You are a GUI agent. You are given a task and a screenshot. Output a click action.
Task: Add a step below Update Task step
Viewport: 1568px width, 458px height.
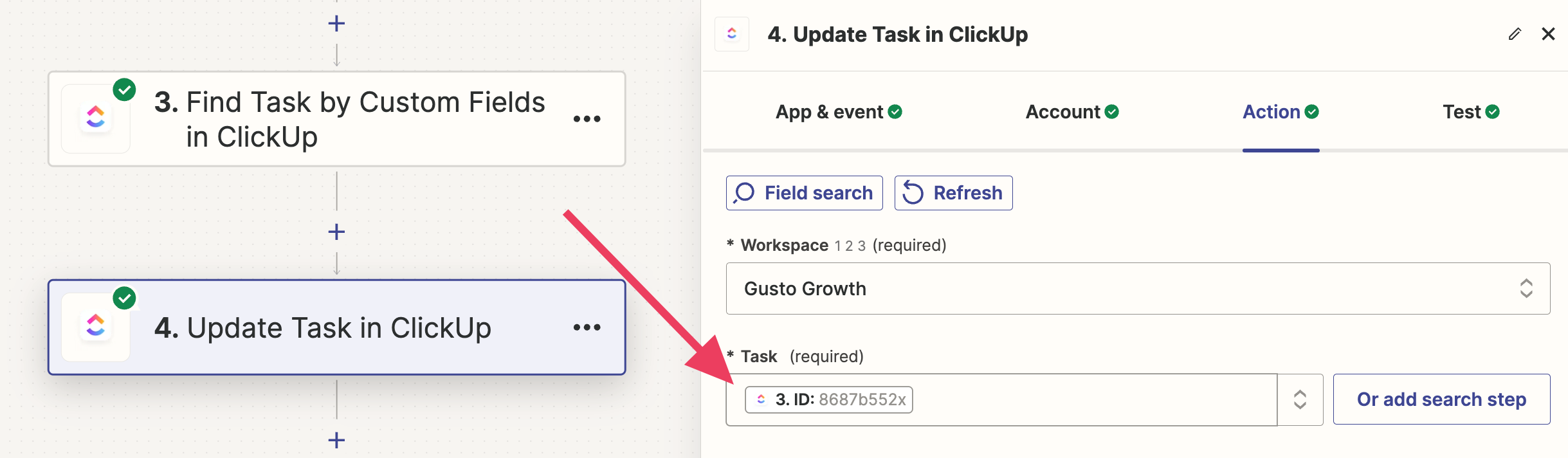(x=336, y=440)
